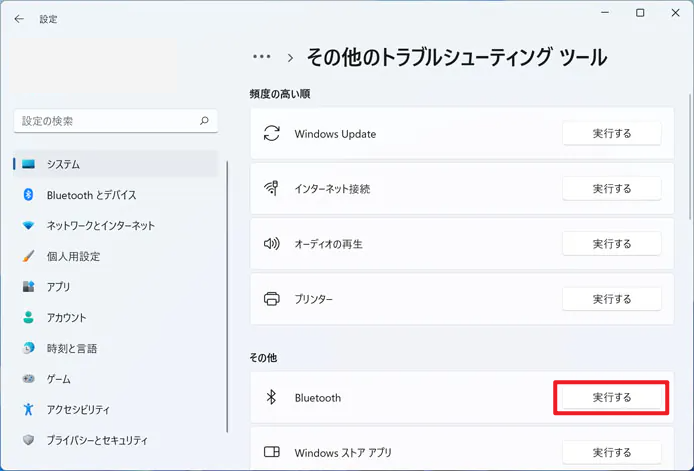Click the アクセシビリティ icon in the sidebar

(x=28, y=410)
